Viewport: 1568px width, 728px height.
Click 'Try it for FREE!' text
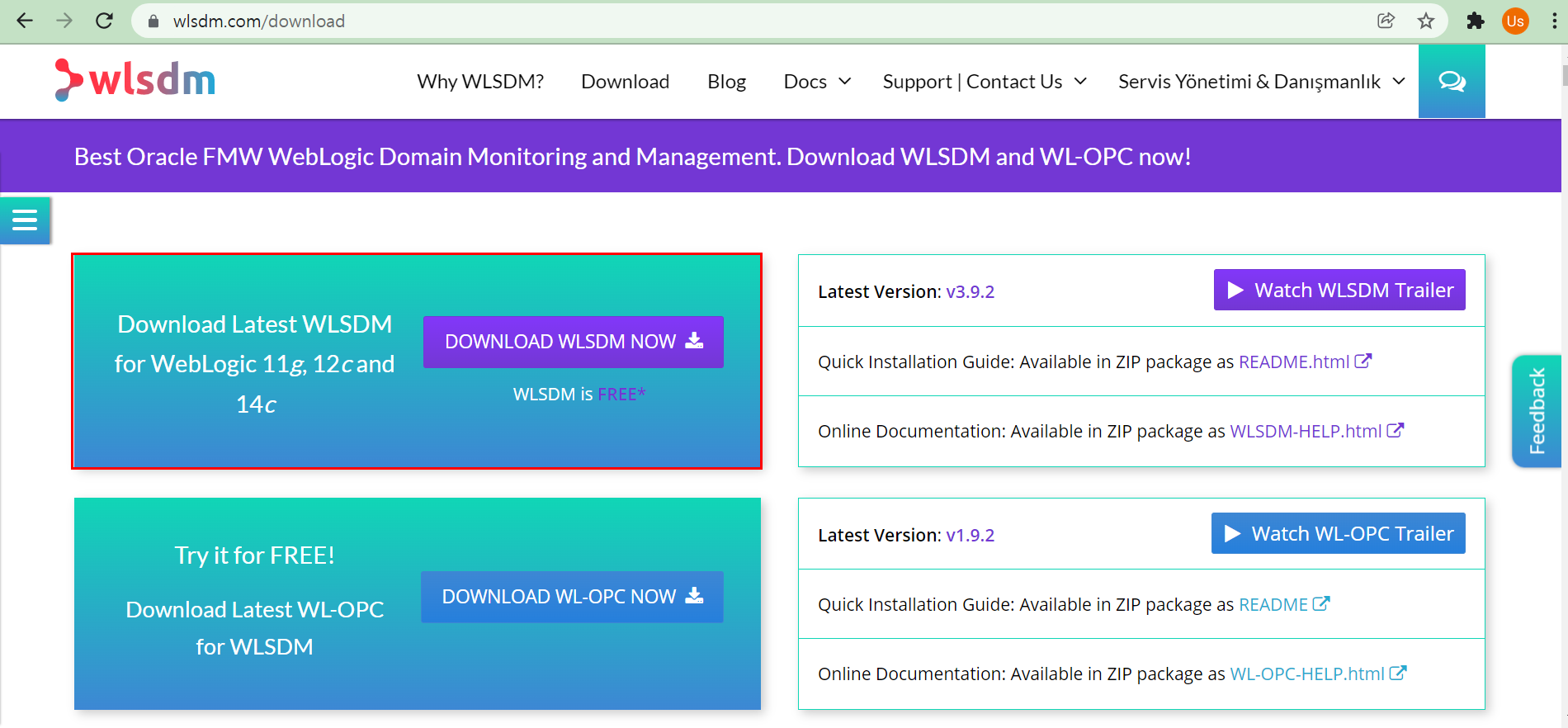[x=254, y=555]
